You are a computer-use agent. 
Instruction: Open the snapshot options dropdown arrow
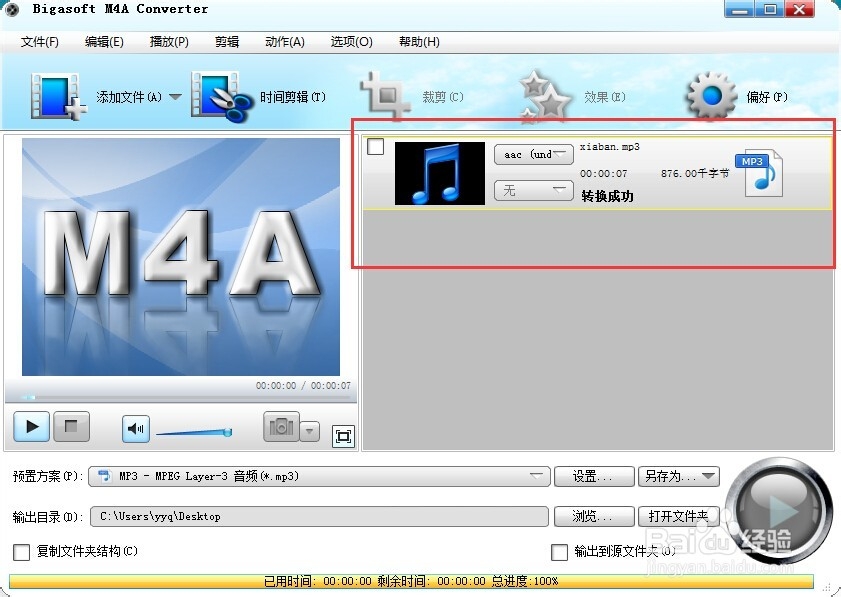click(309, 431)
